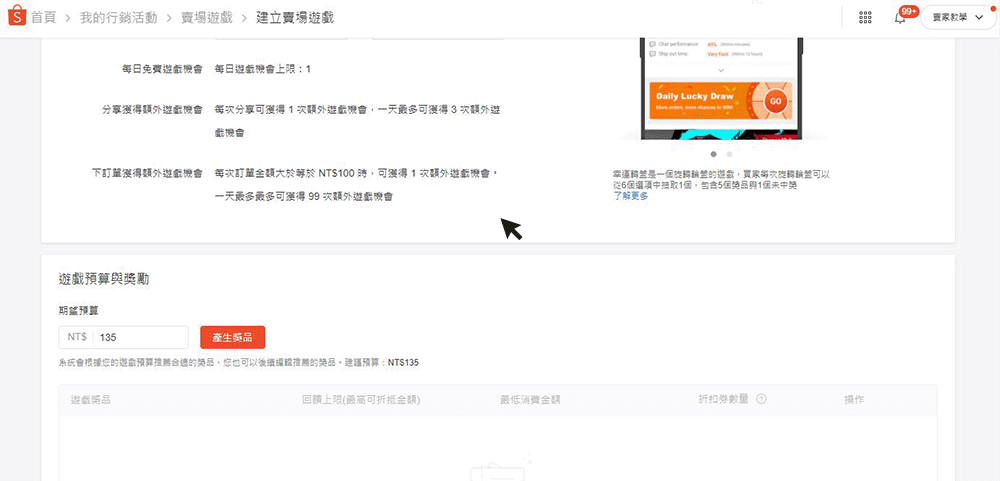The image size is (1000, 481).
Task: Click the help icon beside 折扣券數量
Action: pos(762,400)
